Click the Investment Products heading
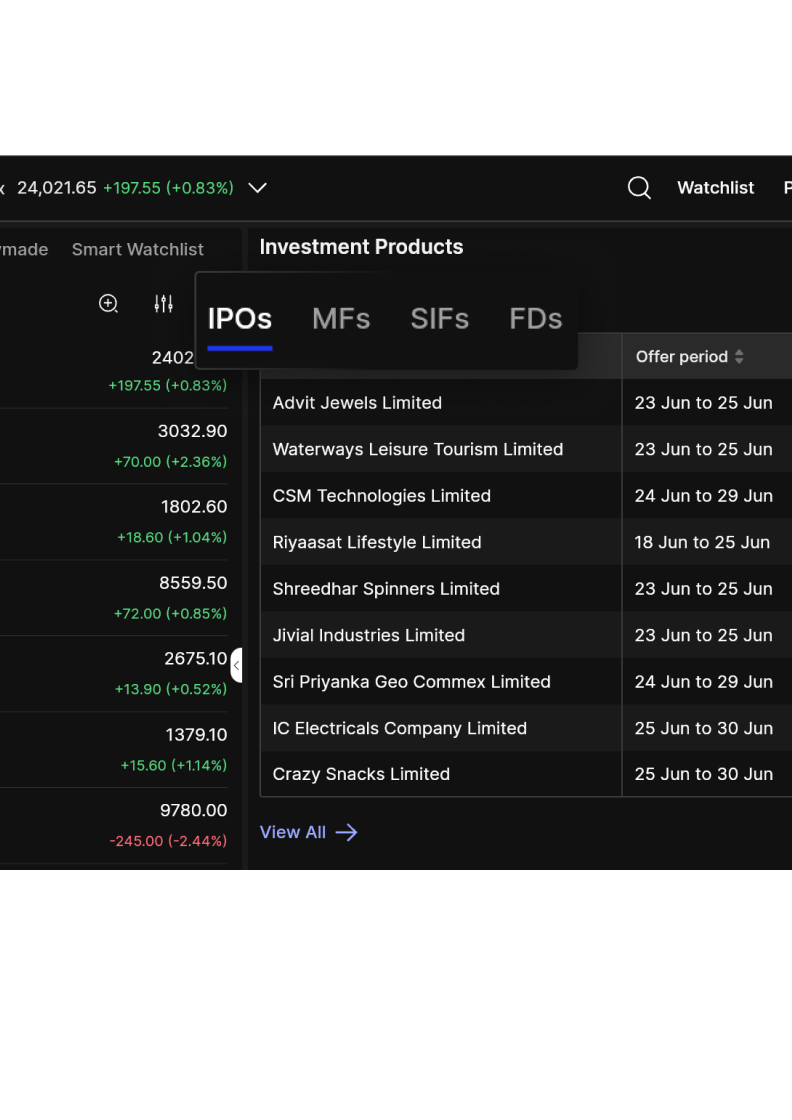 (x=361, y=246)
